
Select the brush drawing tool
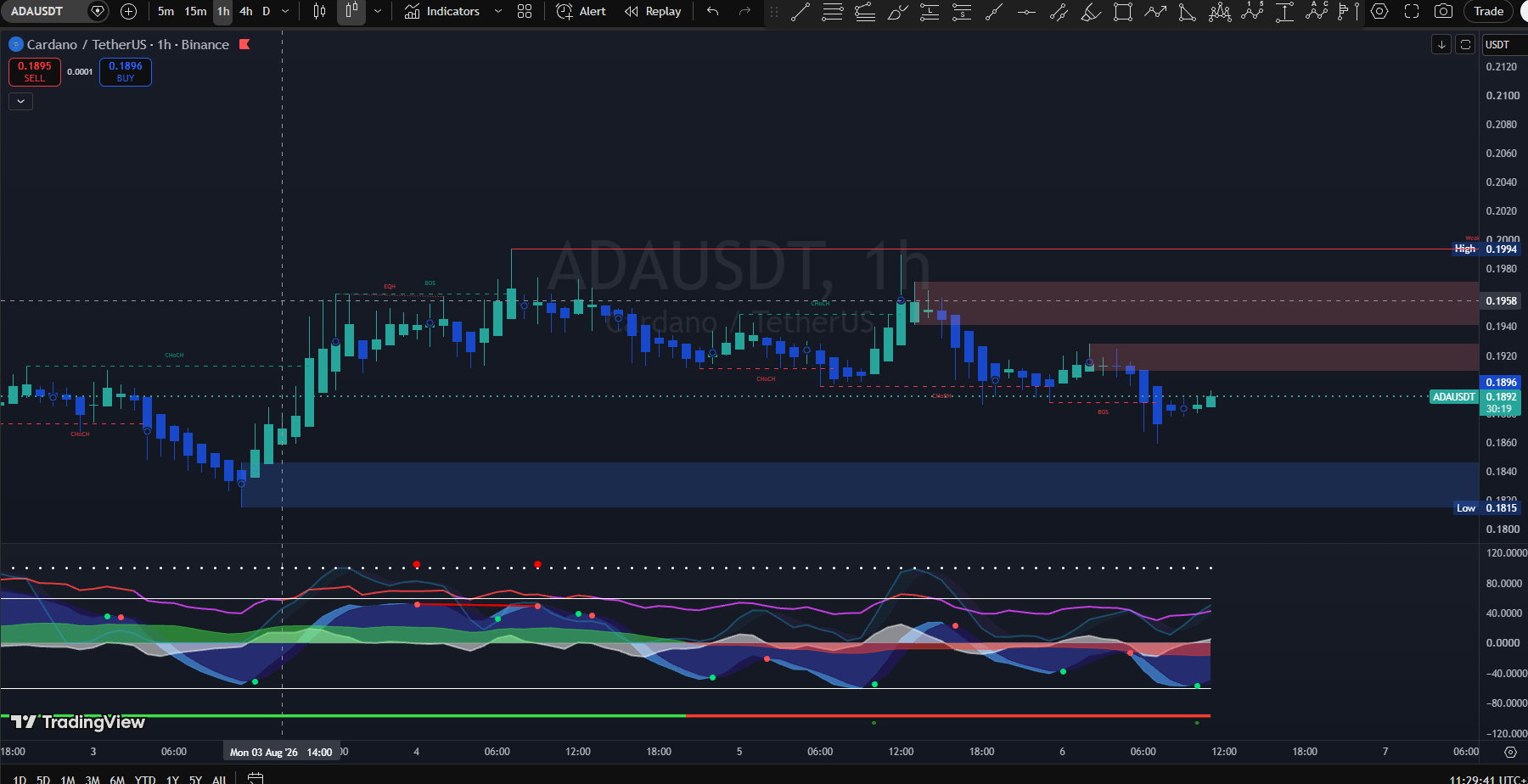tap(897, 11)
